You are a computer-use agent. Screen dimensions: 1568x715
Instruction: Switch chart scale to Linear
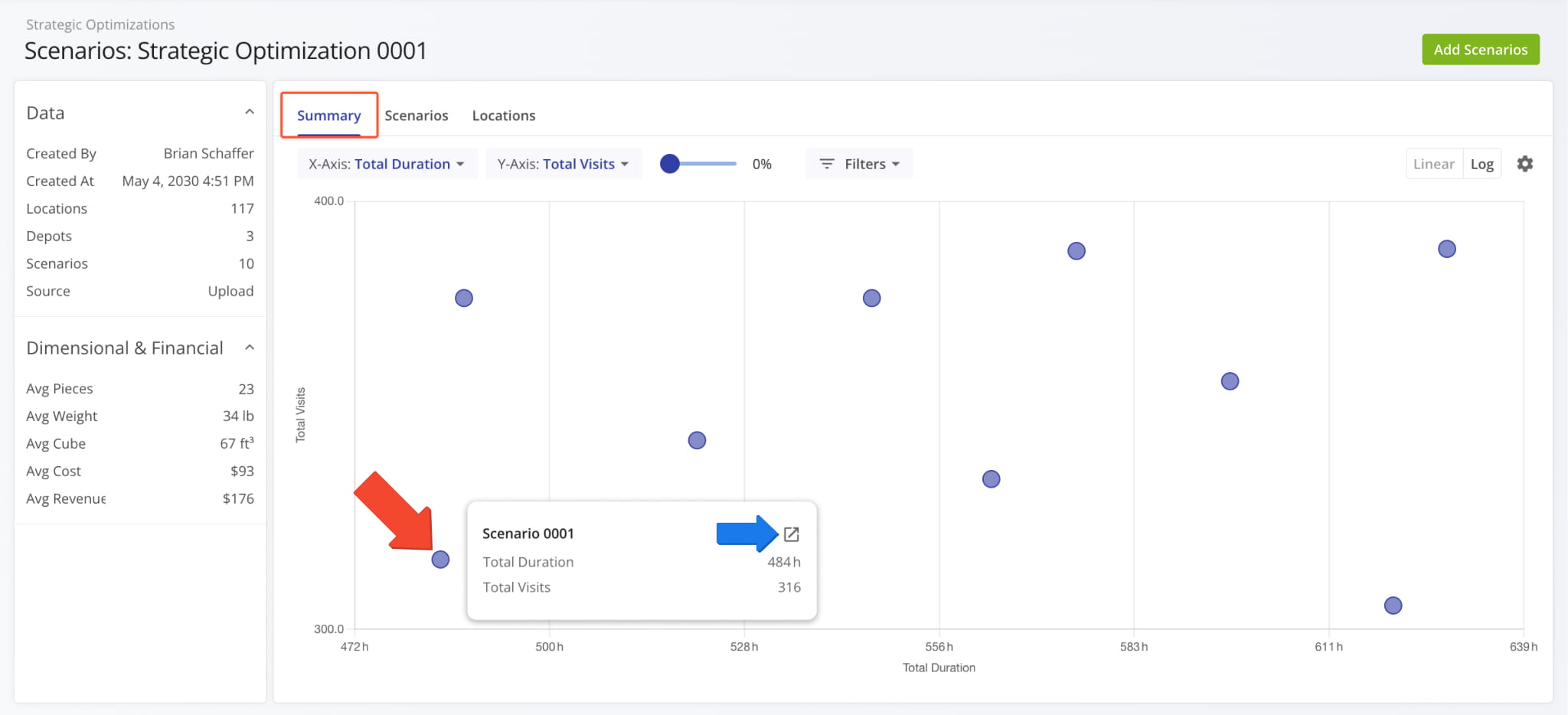coord(1433,164)
